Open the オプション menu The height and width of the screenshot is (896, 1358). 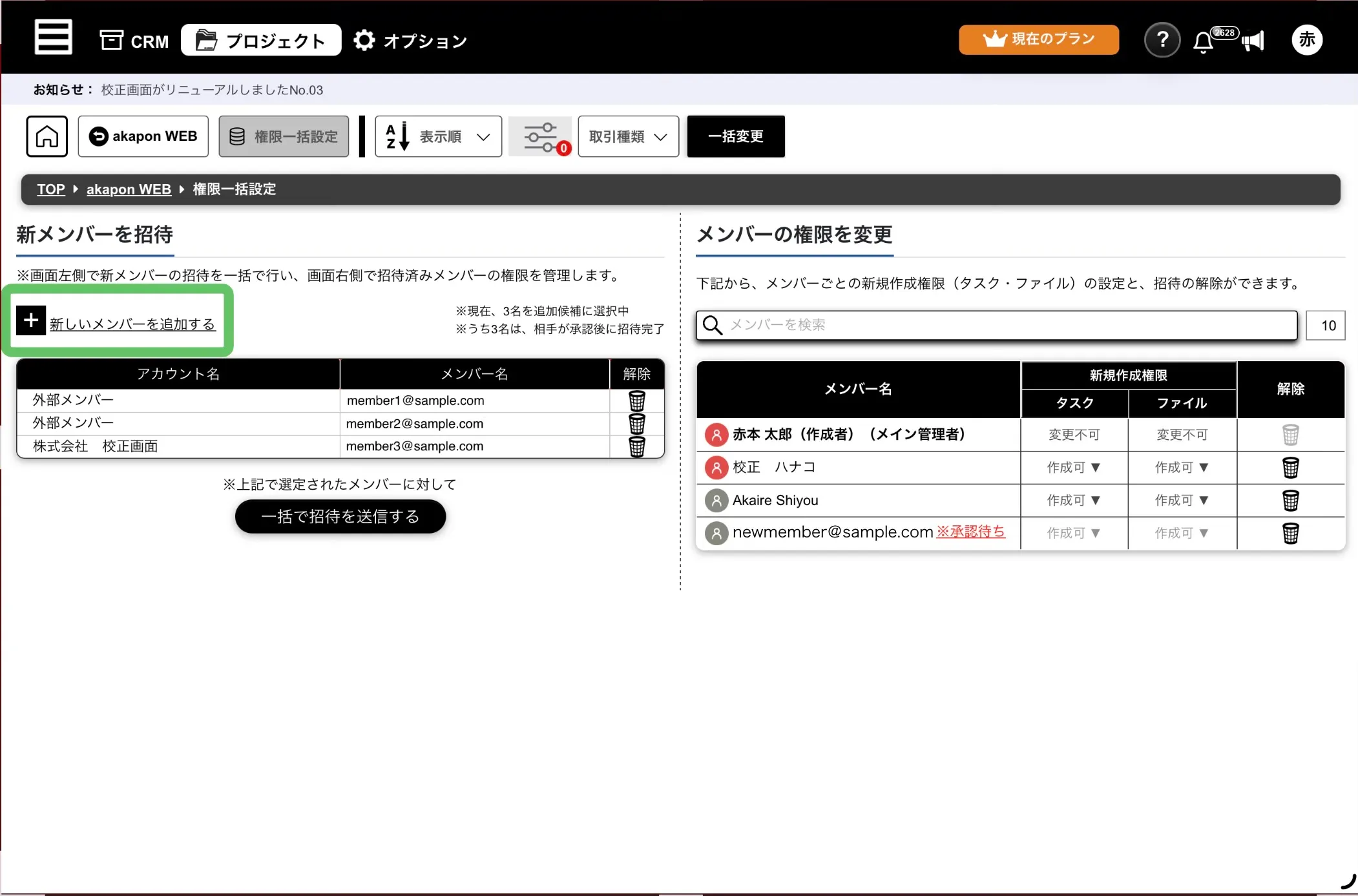[410, 41]
